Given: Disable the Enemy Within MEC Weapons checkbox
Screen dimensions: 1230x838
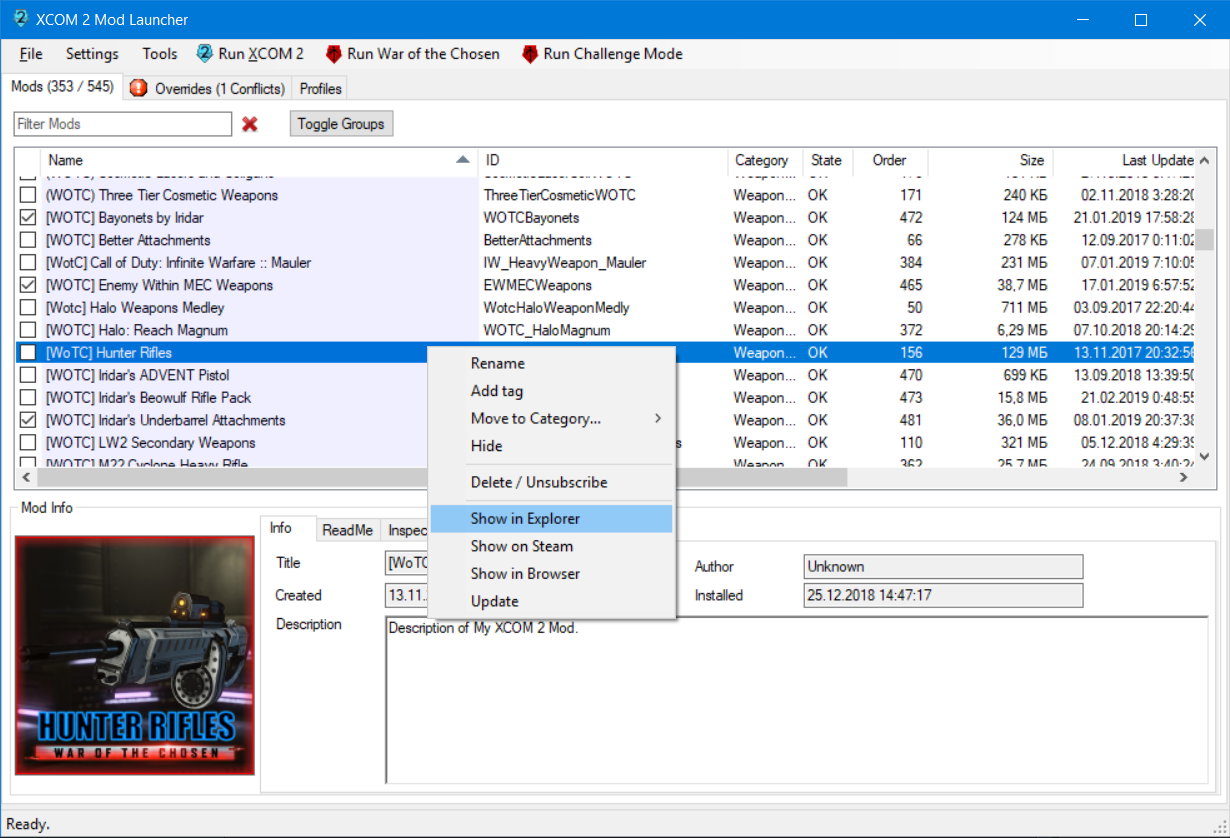Looking at the screenshot, I should [x=28, y=285].
